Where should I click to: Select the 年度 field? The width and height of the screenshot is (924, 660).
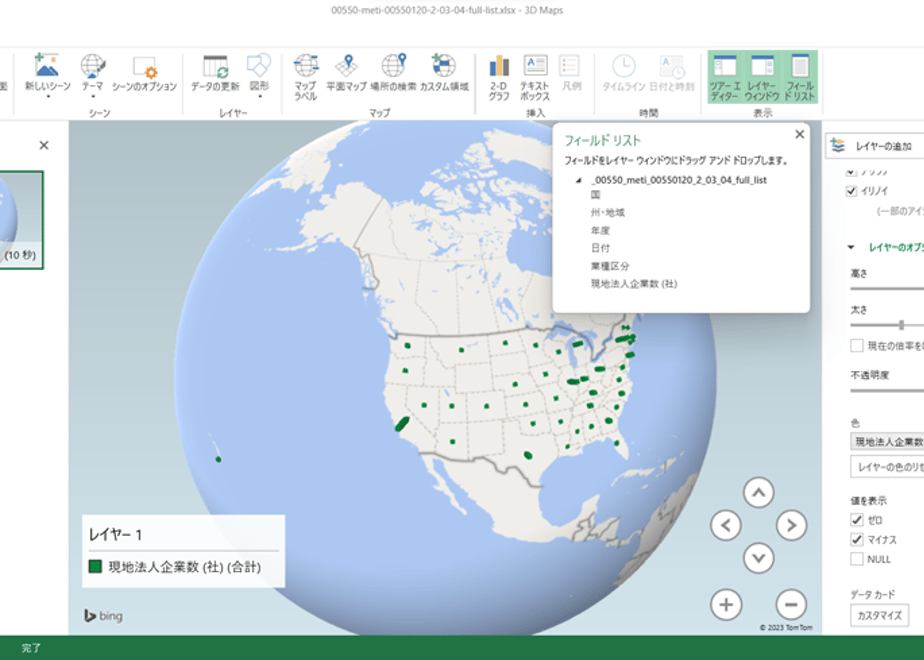click(600, 230)
